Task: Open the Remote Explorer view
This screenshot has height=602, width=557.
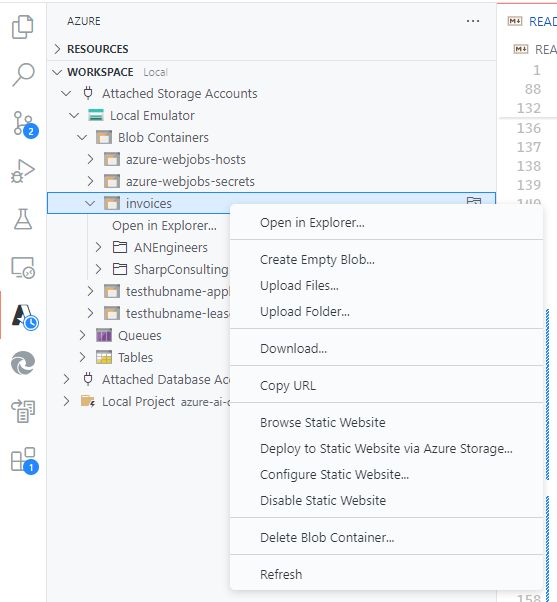Action: pos(23,268)
